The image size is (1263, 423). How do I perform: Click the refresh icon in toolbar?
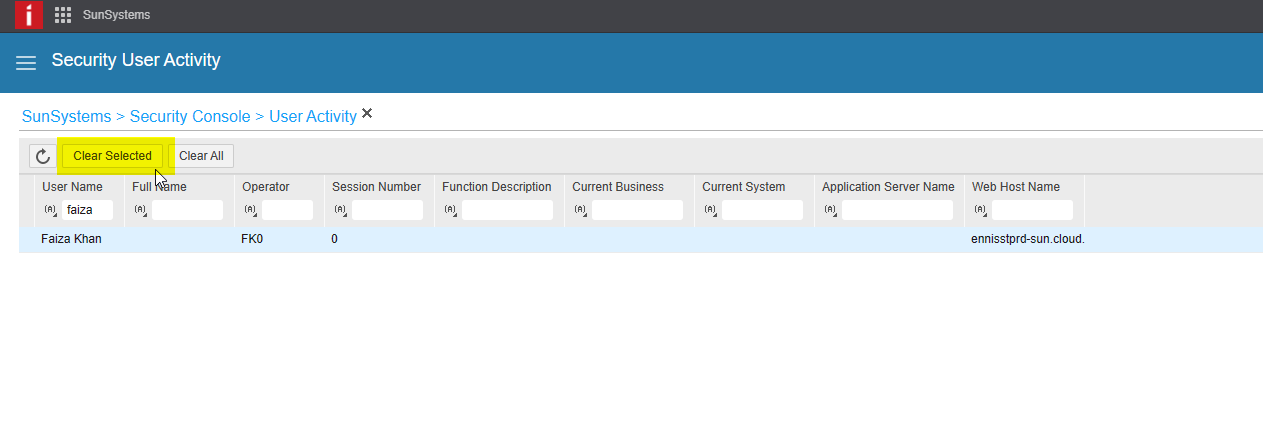(42, 156)
